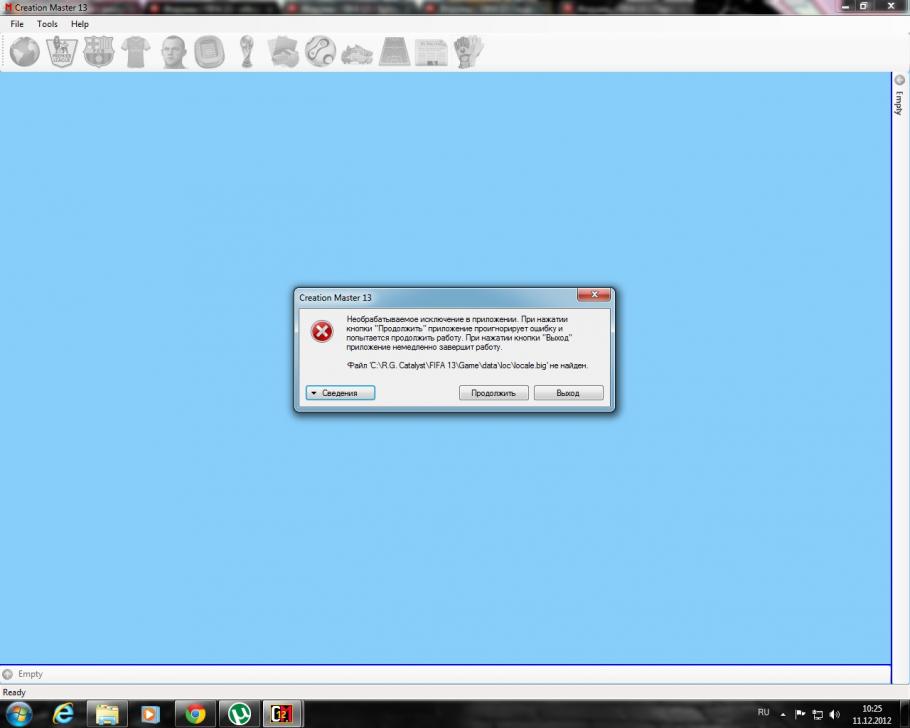Open Windows Media Player from taskbar
The image size is (910, 728).
(x=150, y=714)
